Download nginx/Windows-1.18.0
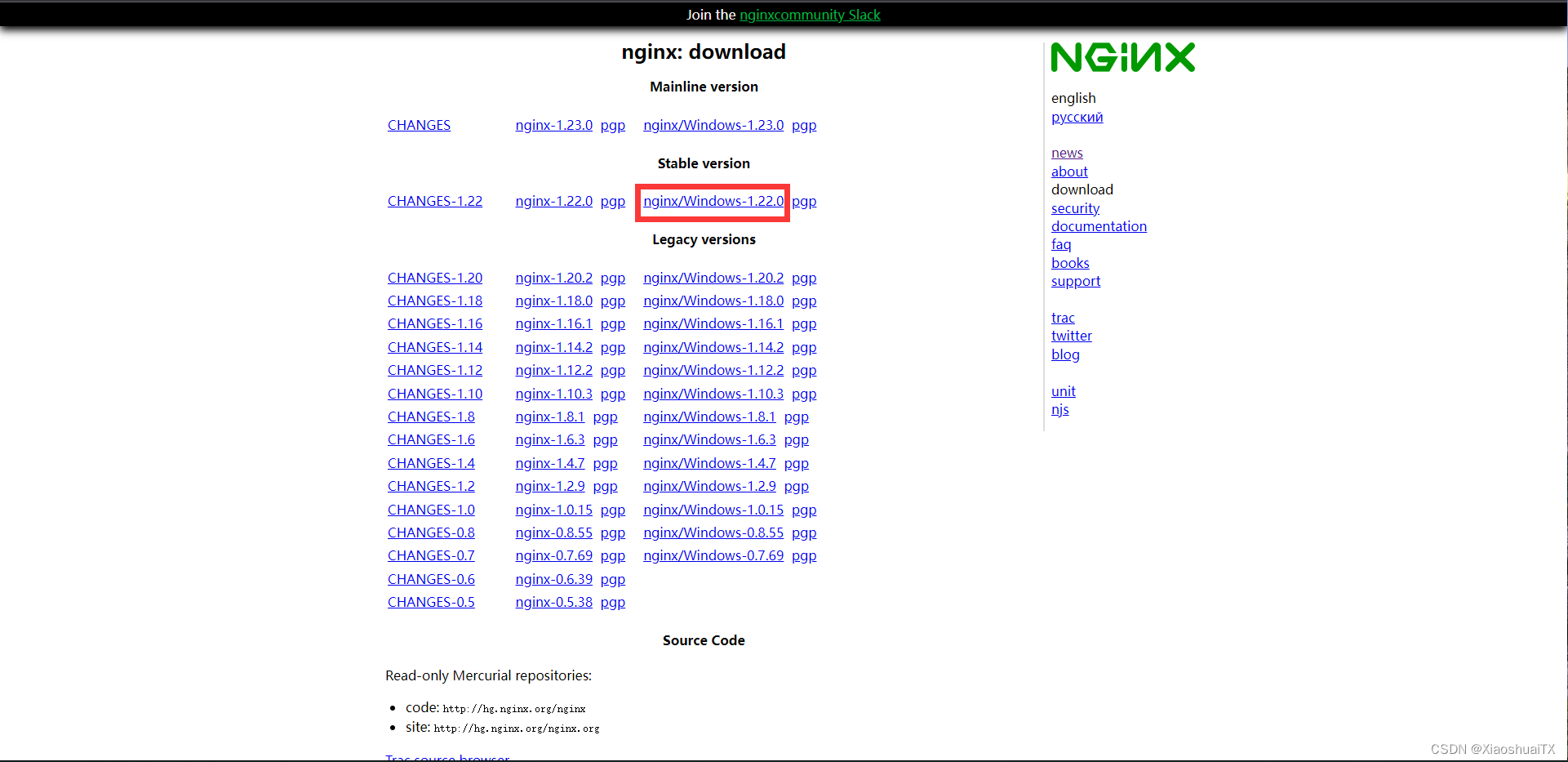The width and height of the screenshot is (1568, 762). click(x=713, y=301)
